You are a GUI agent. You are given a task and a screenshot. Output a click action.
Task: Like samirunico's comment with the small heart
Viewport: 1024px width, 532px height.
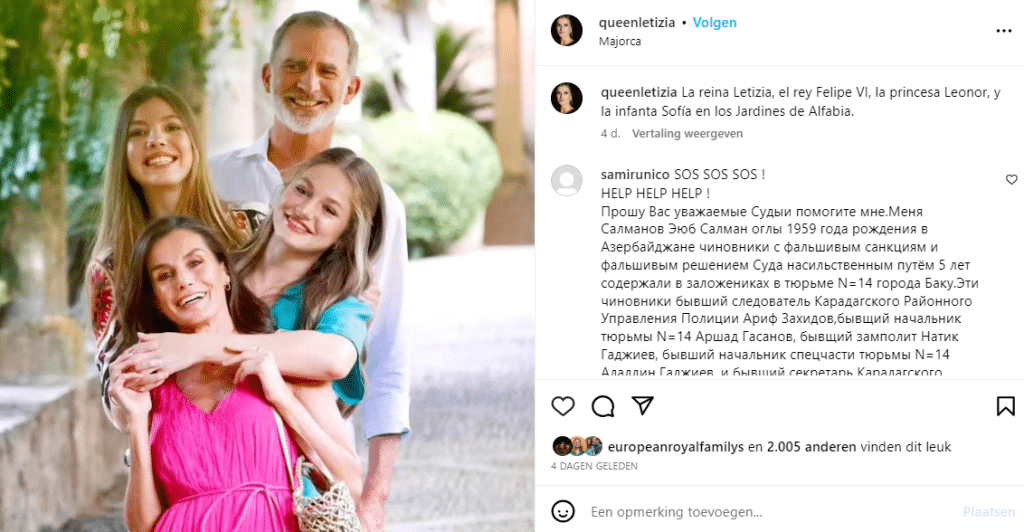tap(1012, 180)
